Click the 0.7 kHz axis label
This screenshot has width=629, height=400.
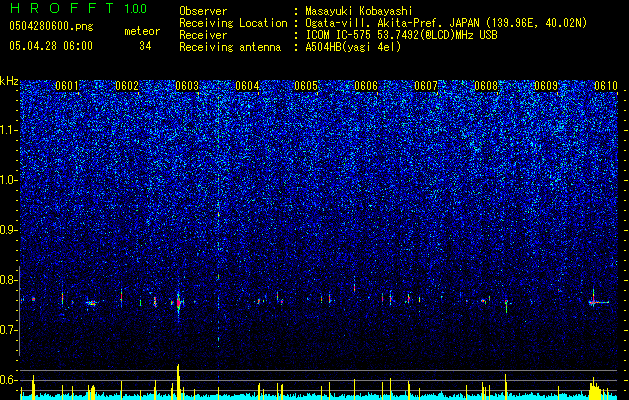[9, 330]
